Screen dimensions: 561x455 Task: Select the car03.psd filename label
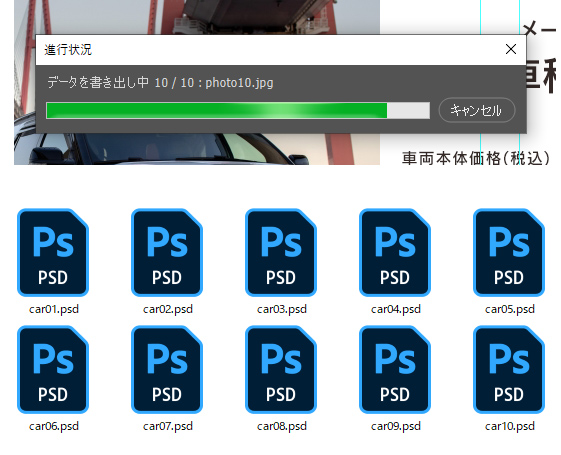(x=282, y=309)
